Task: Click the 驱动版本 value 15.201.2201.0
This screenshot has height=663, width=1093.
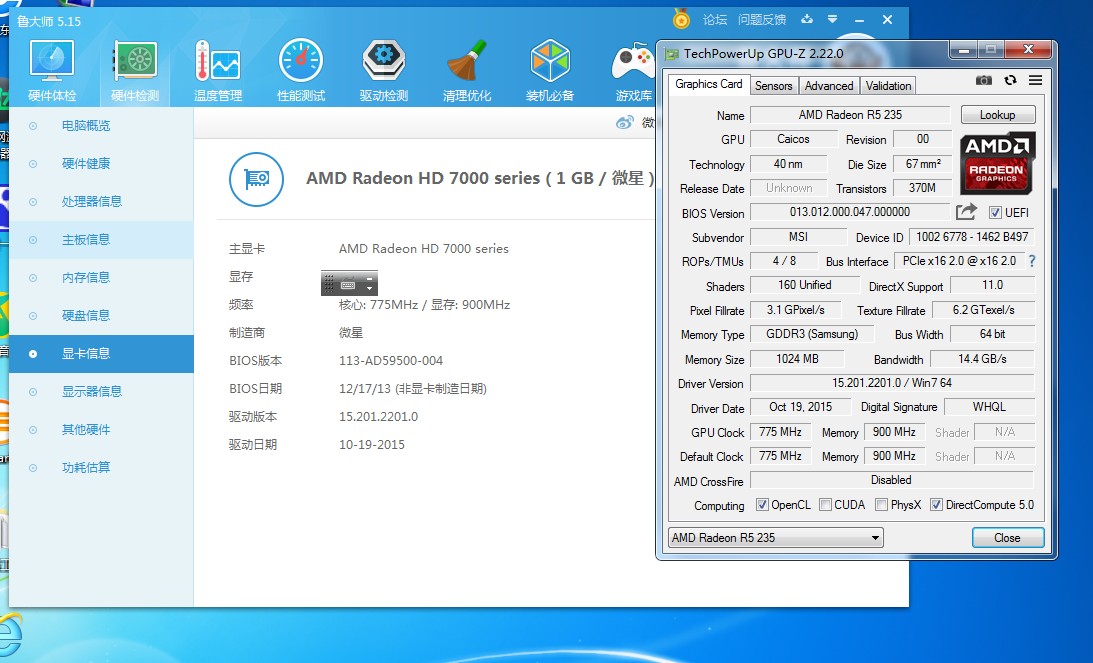Action: [x=379, y=416]
